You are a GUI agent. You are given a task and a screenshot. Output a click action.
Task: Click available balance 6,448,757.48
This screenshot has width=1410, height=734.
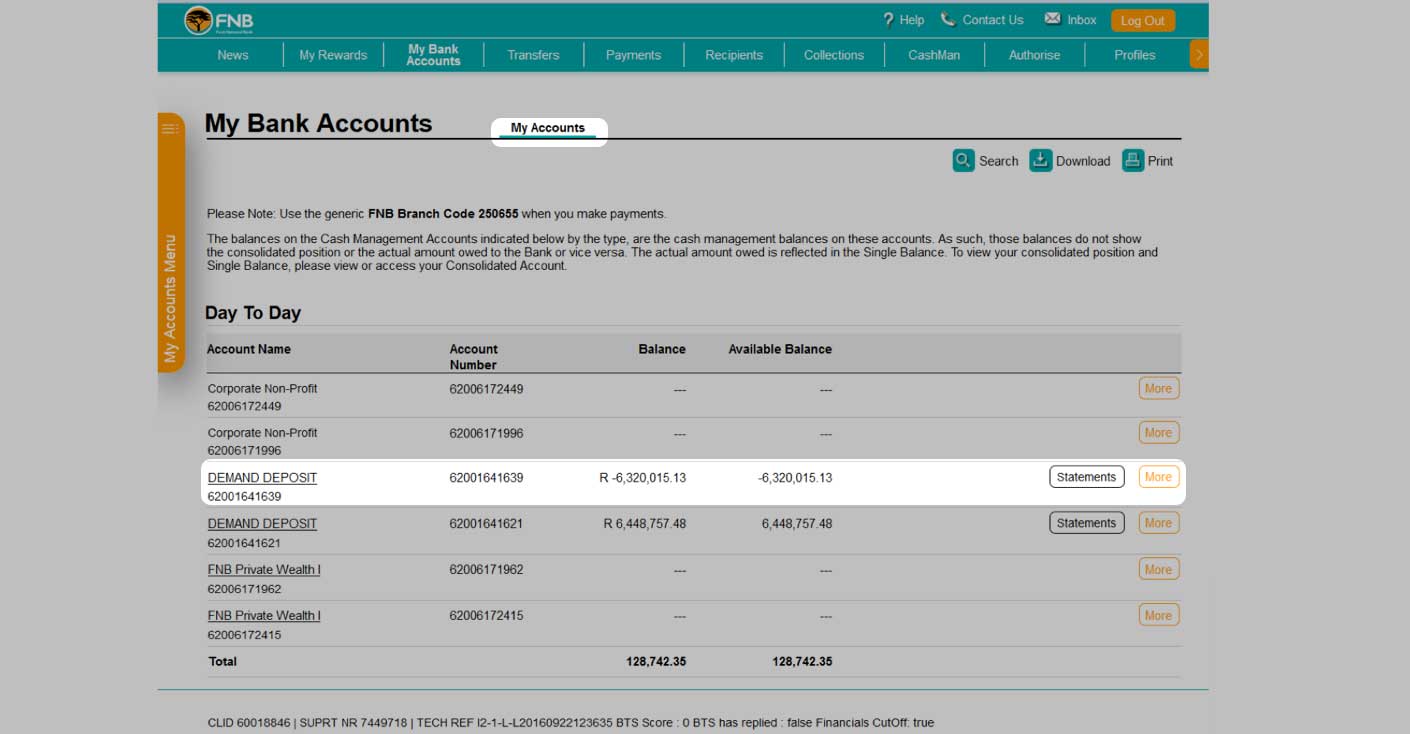[797, 524]
